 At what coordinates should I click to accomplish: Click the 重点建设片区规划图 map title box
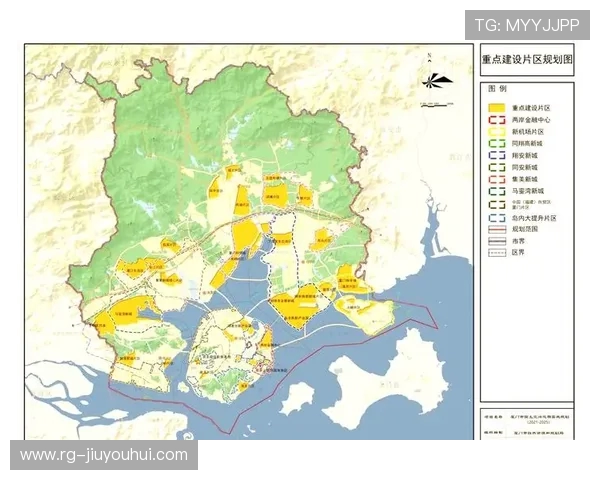[526, 60]
